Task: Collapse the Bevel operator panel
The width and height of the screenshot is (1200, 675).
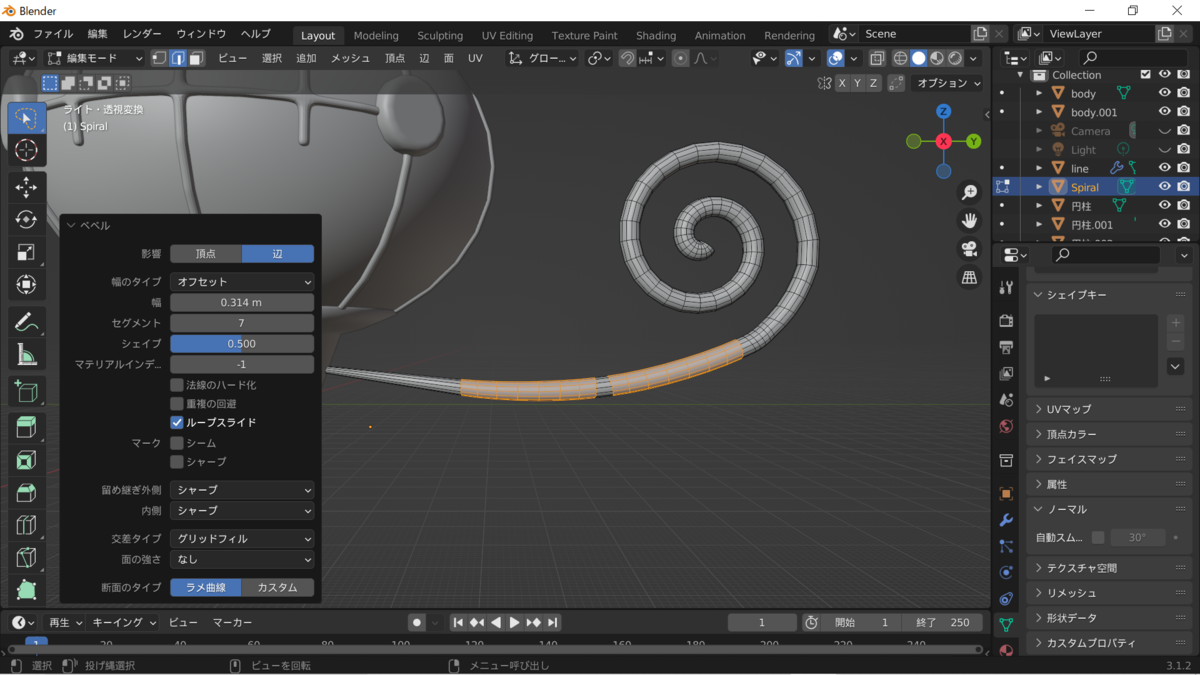Action: 71,226
